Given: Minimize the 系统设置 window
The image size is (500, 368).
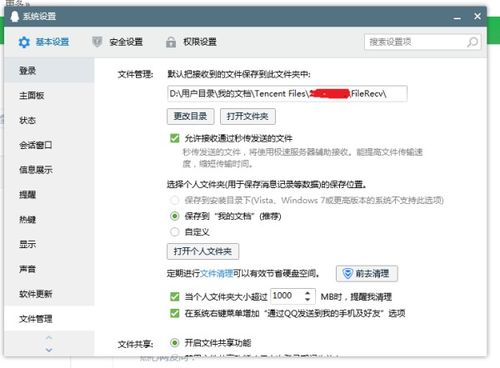Looking at the screenshot, I should pyautogui.click(x=457, y=17).
